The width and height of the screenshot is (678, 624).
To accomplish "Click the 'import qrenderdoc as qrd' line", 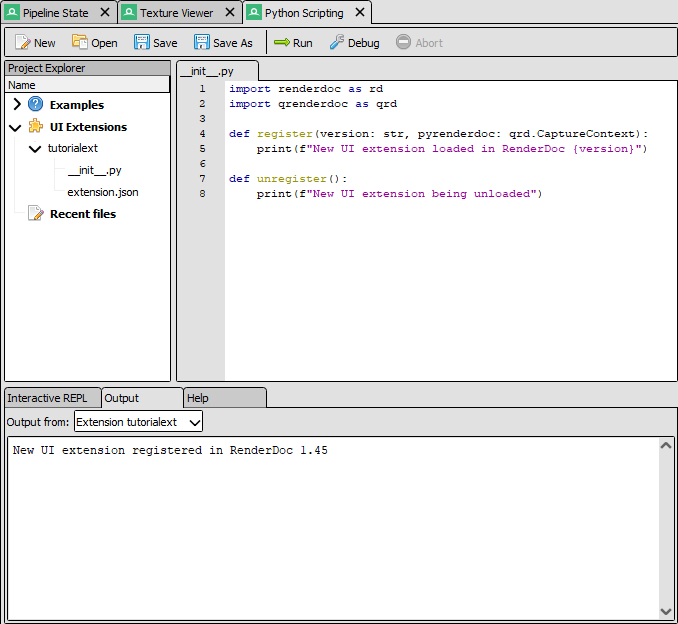I will pos(313,104).
